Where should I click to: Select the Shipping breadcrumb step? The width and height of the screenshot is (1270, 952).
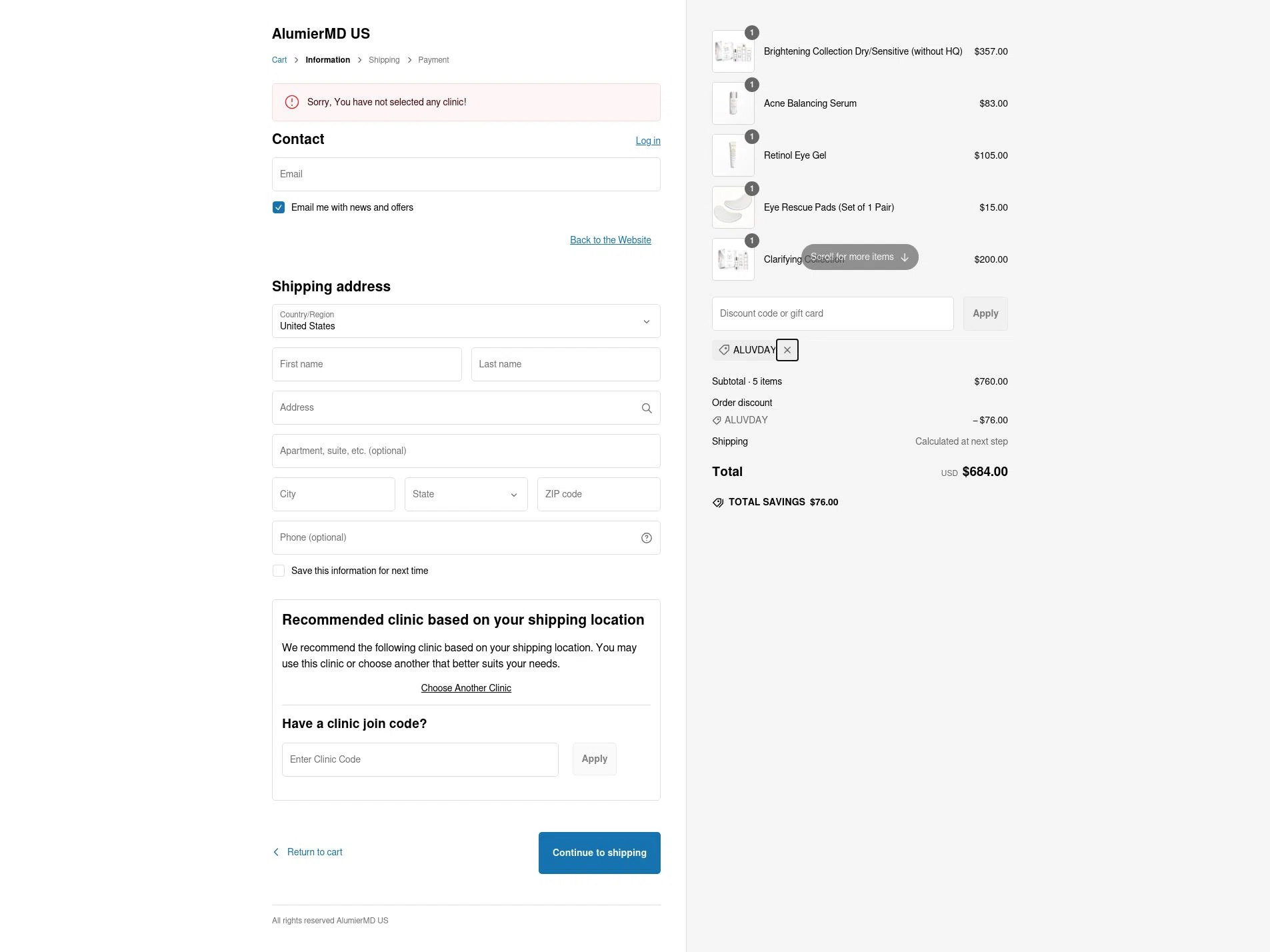point(384,60)
